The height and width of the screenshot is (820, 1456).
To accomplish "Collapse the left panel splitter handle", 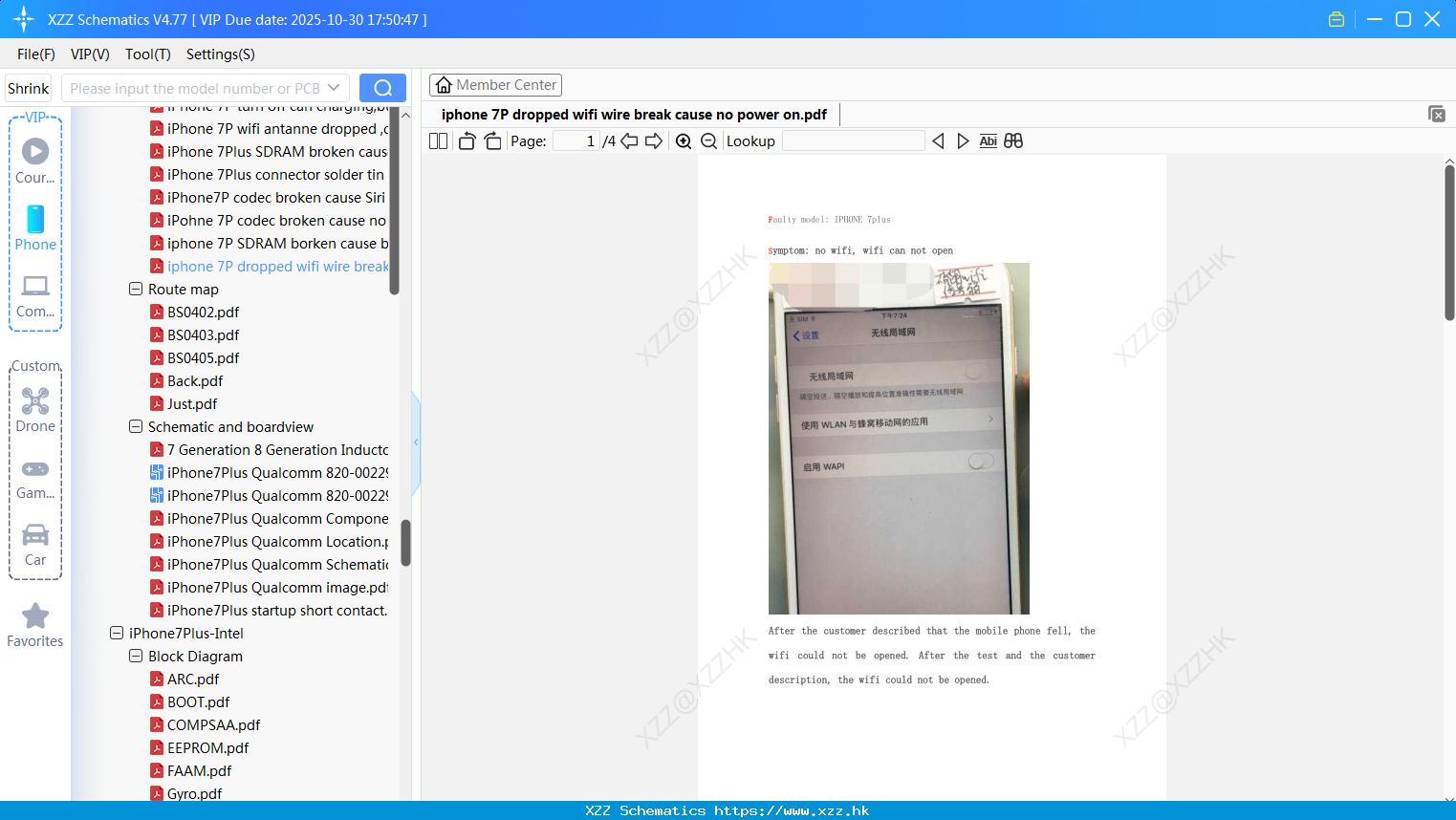I will (x=416, y=442).
